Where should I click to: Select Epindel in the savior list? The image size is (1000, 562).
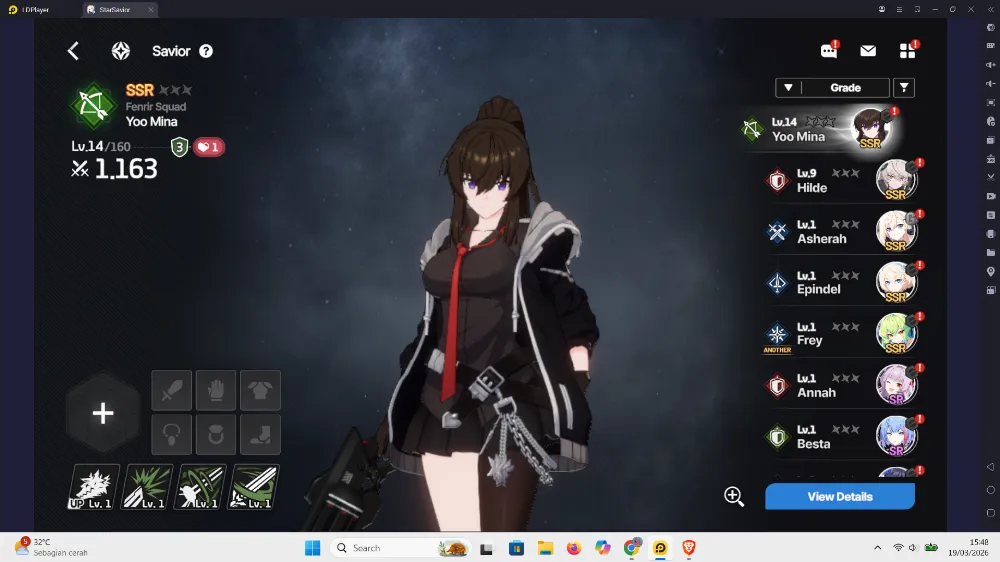[842, 283]
